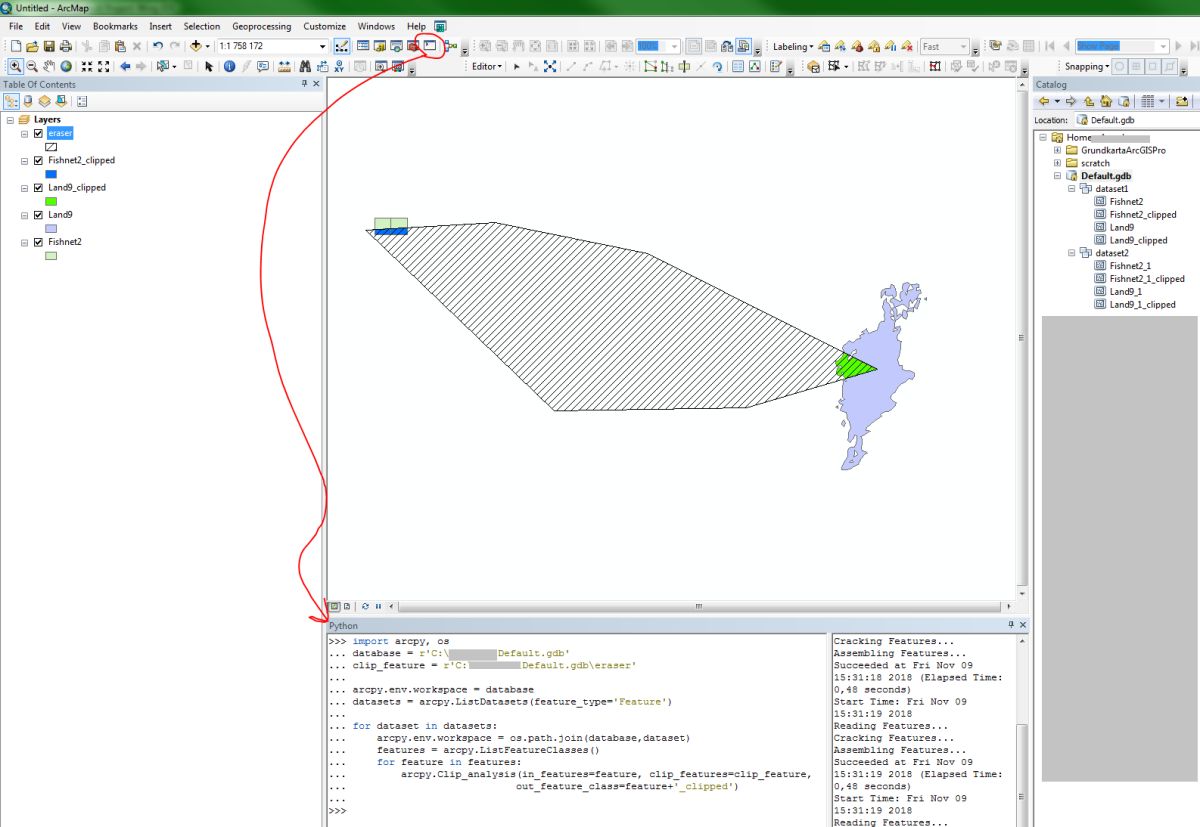
Task: Print the map using the printer icon
Action: [65, 46]
